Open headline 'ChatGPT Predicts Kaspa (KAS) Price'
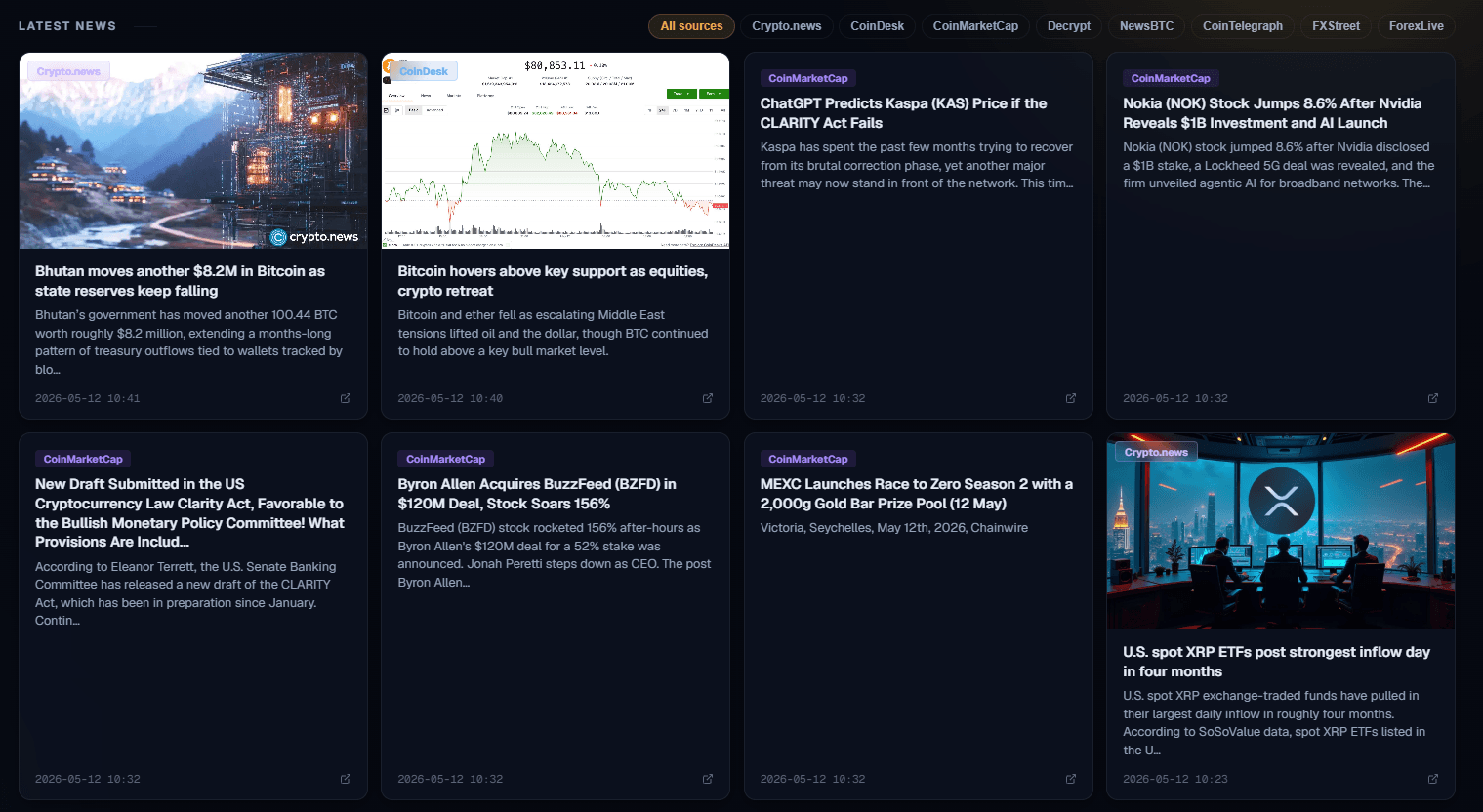 [x=903, y=113]
